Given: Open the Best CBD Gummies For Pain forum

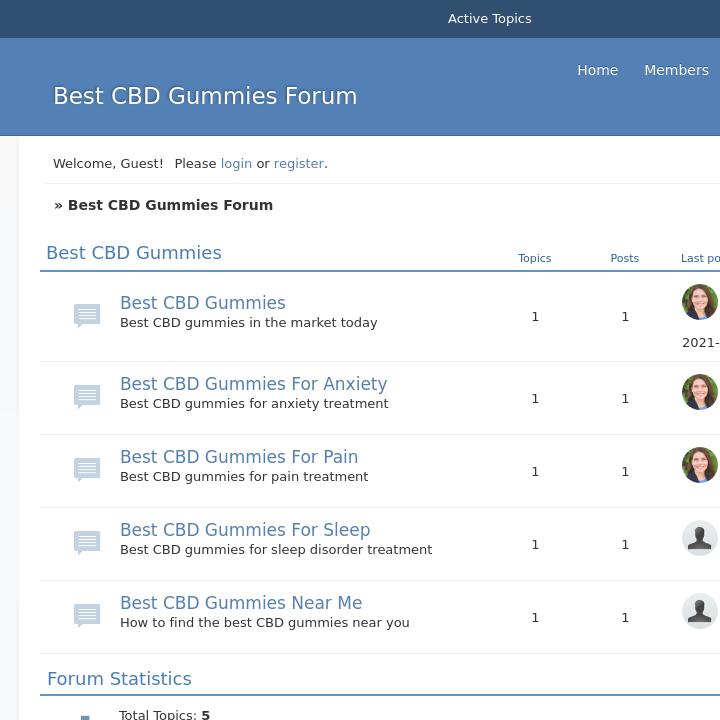Looking at the screenshot, I should pyautogui.click(x=239, y=457).
